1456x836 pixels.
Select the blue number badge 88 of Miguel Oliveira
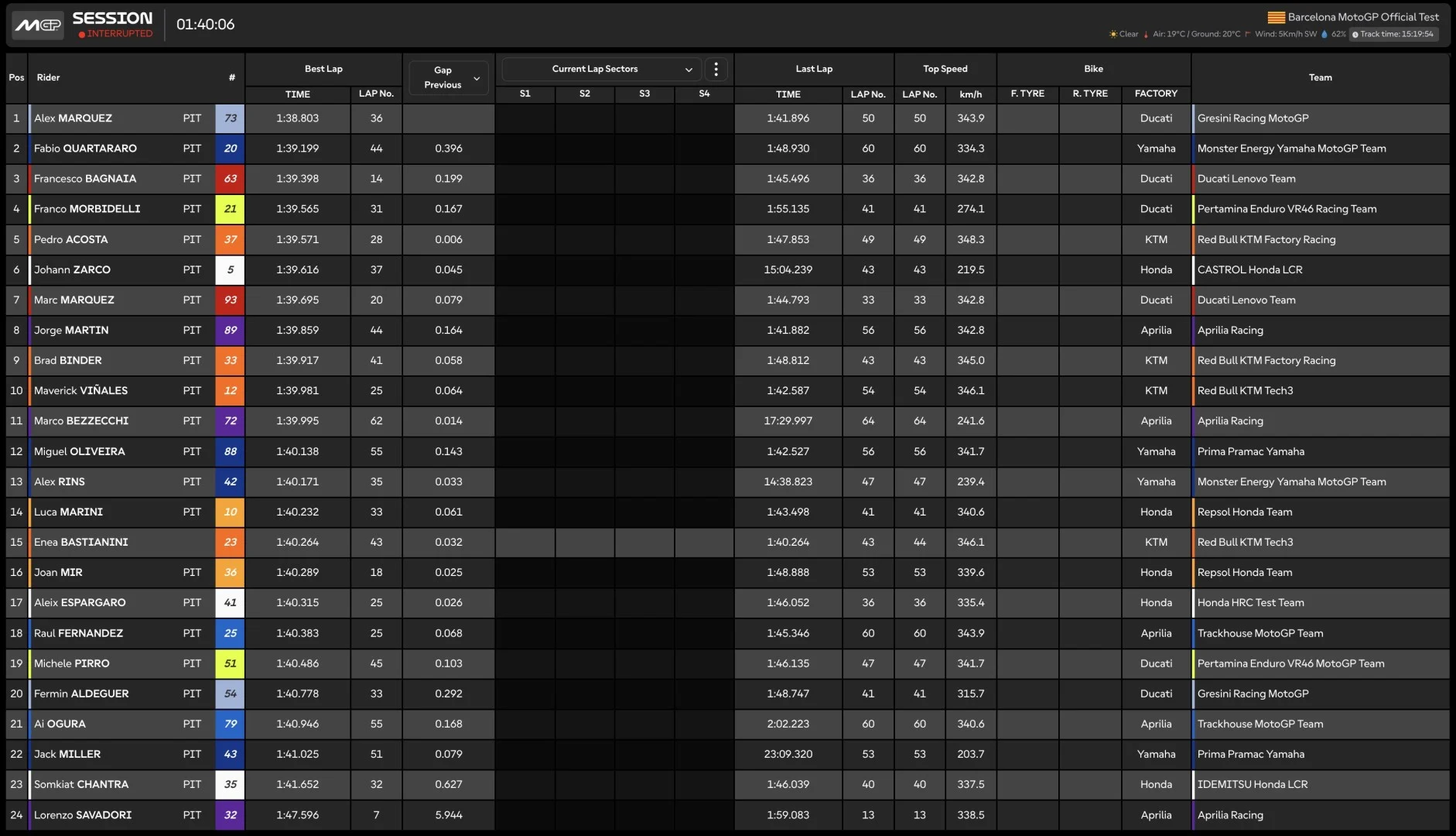(230, 451)
